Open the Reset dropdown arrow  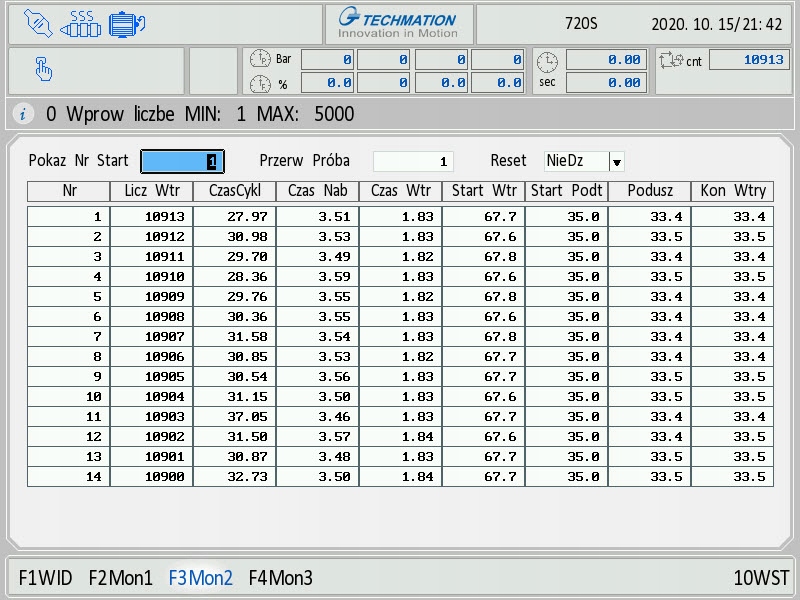point(616,162)
